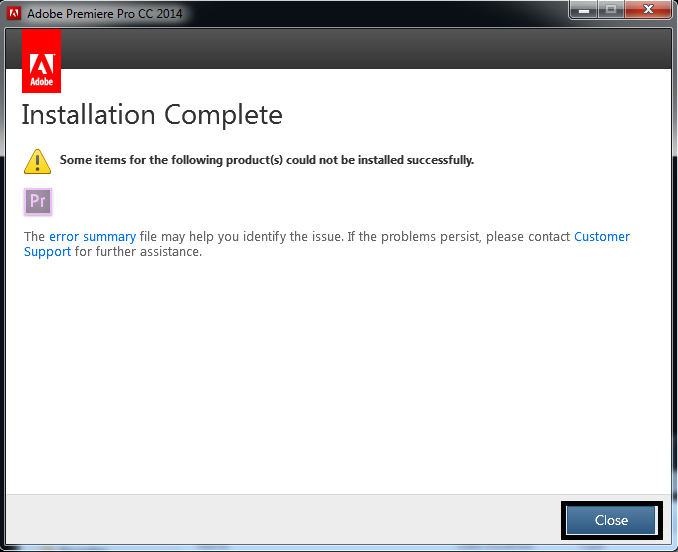Click the Premiere Pro product icon

coord(38,201)
